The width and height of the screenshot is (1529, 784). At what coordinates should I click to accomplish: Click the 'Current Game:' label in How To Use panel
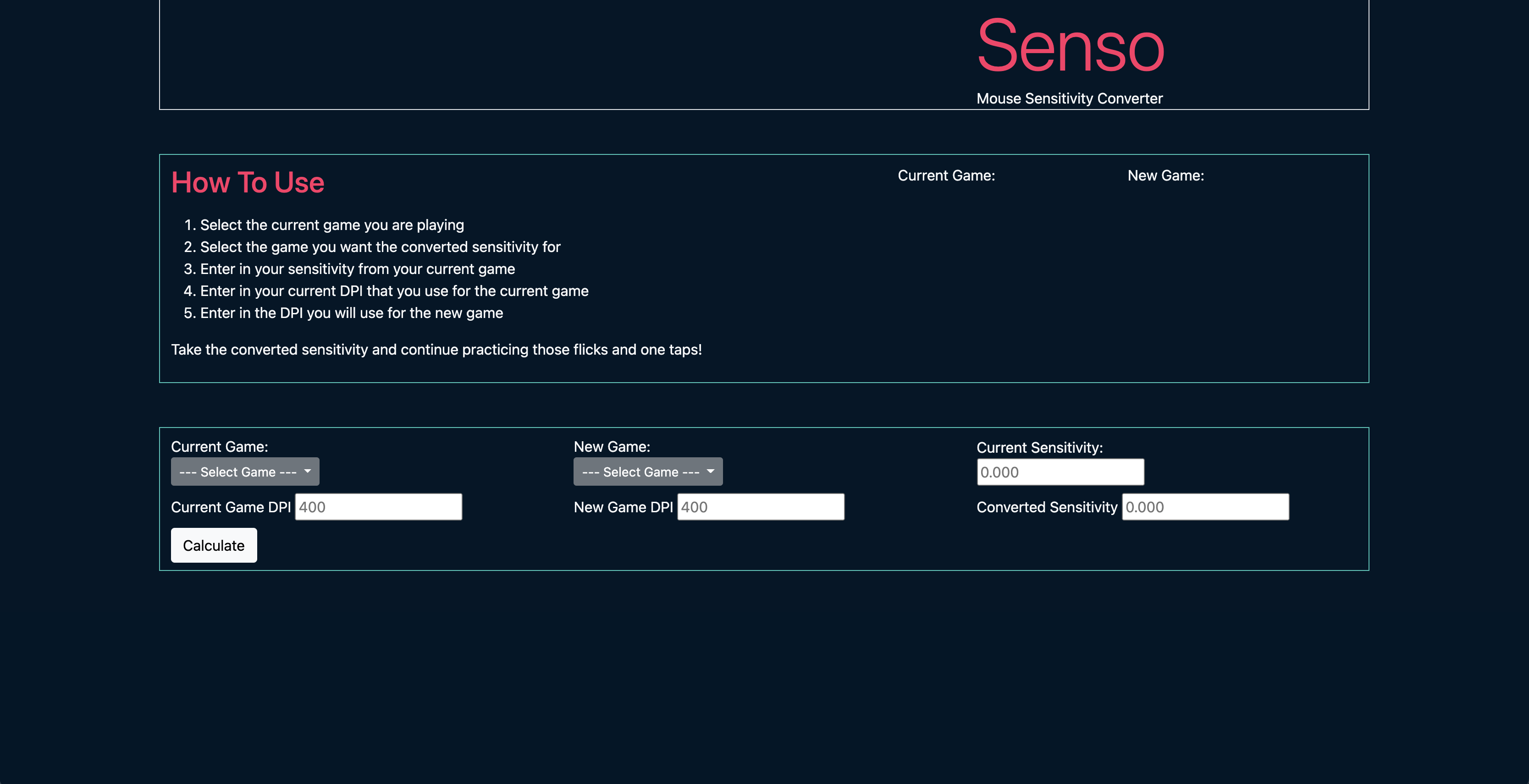(x=946, y=175)
